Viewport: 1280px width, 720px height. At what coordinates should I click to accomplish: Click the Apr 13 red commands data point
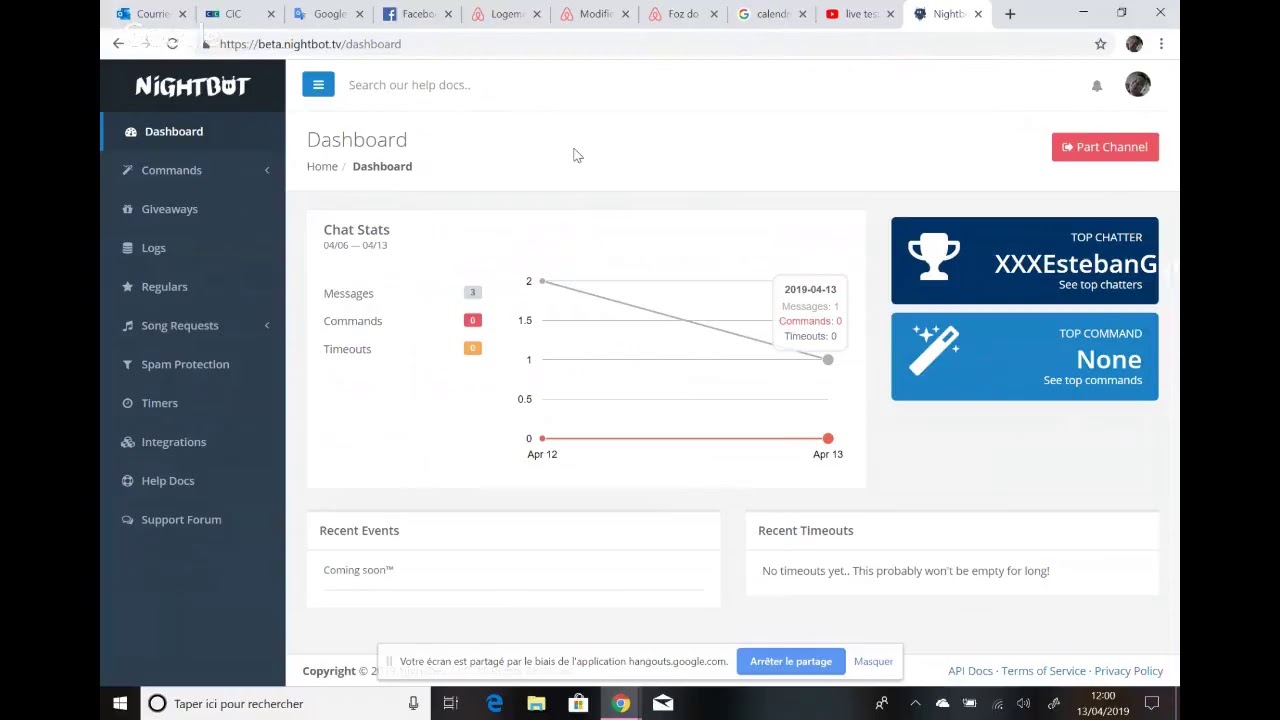point(828,439)
